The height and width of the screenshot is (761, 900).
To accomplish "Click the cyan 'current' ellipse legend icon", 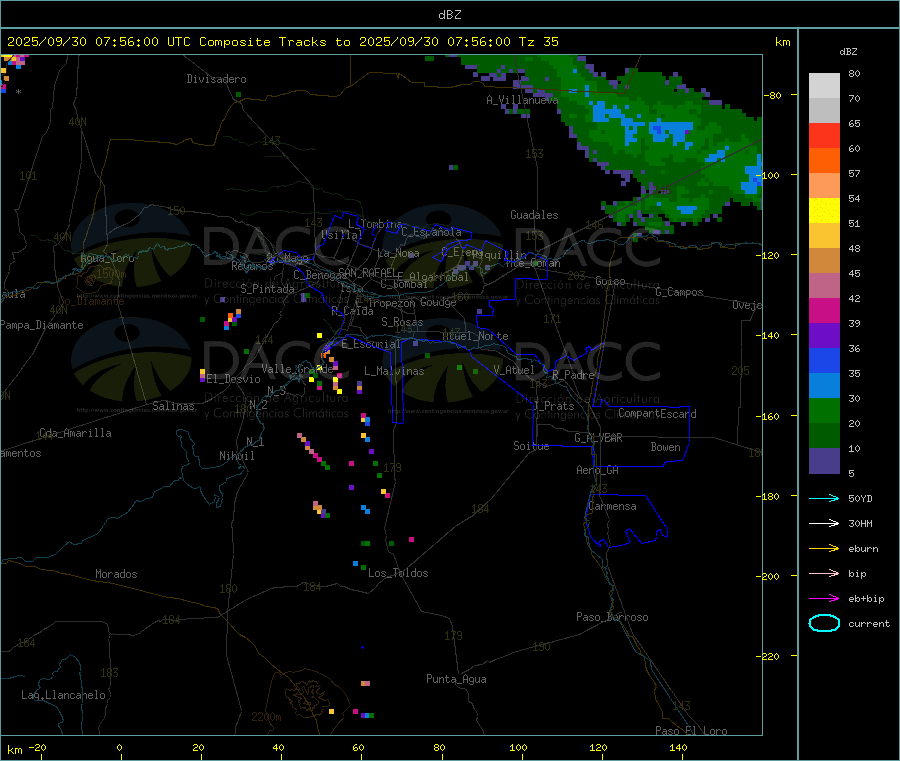I will pos(824,623).
